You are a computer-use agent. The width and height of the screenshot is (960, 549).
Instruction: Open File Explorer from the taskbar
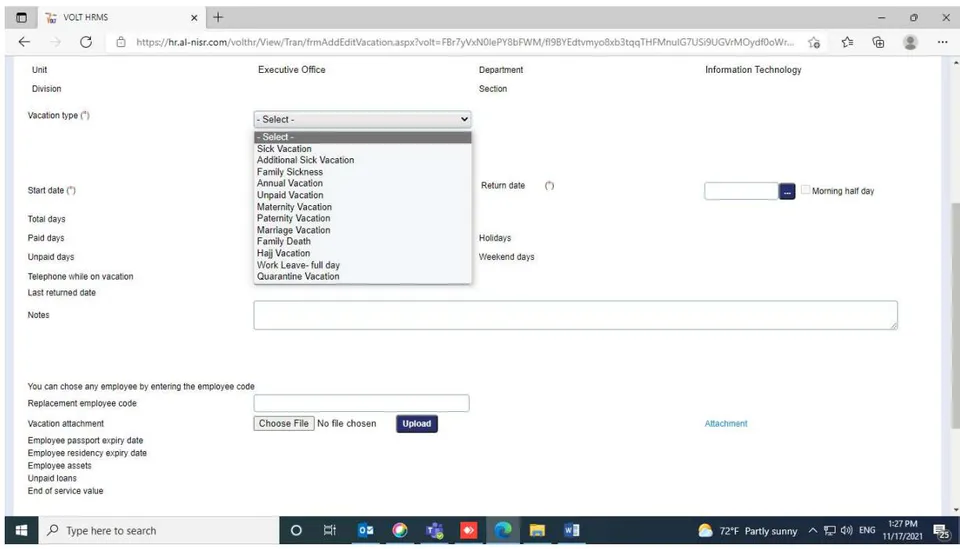537,530
